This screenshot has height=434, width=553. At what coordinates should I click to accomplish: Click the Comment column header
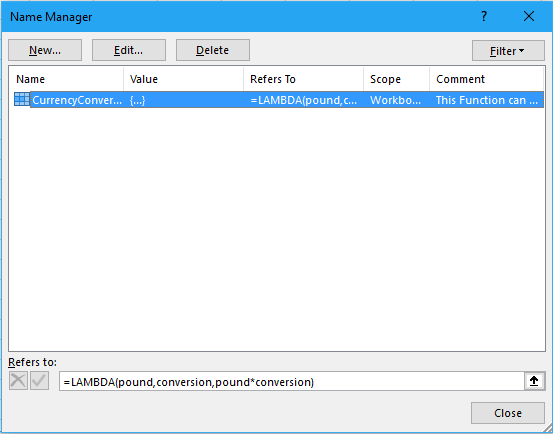coord(487,79)
